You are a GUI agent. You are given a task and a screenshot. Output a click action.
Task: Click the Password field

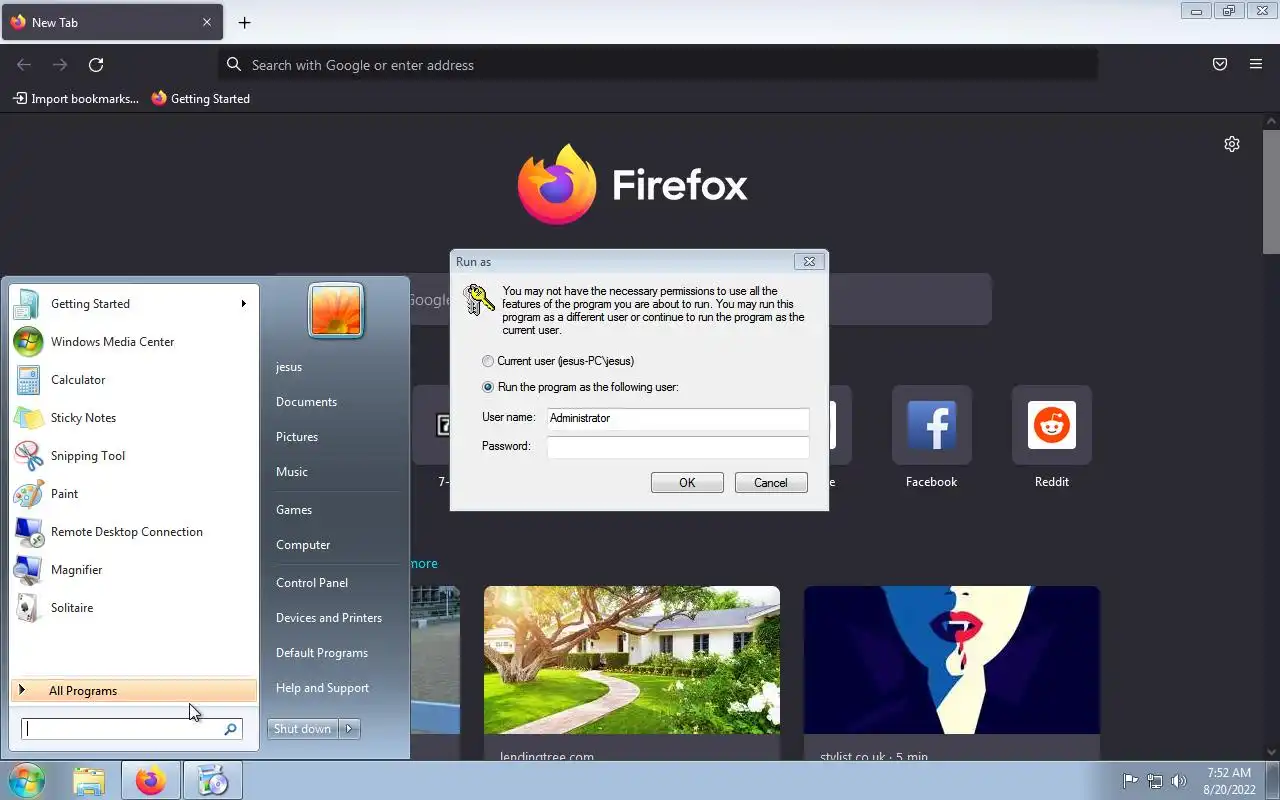pyautogui.click(x=678, y=447)
